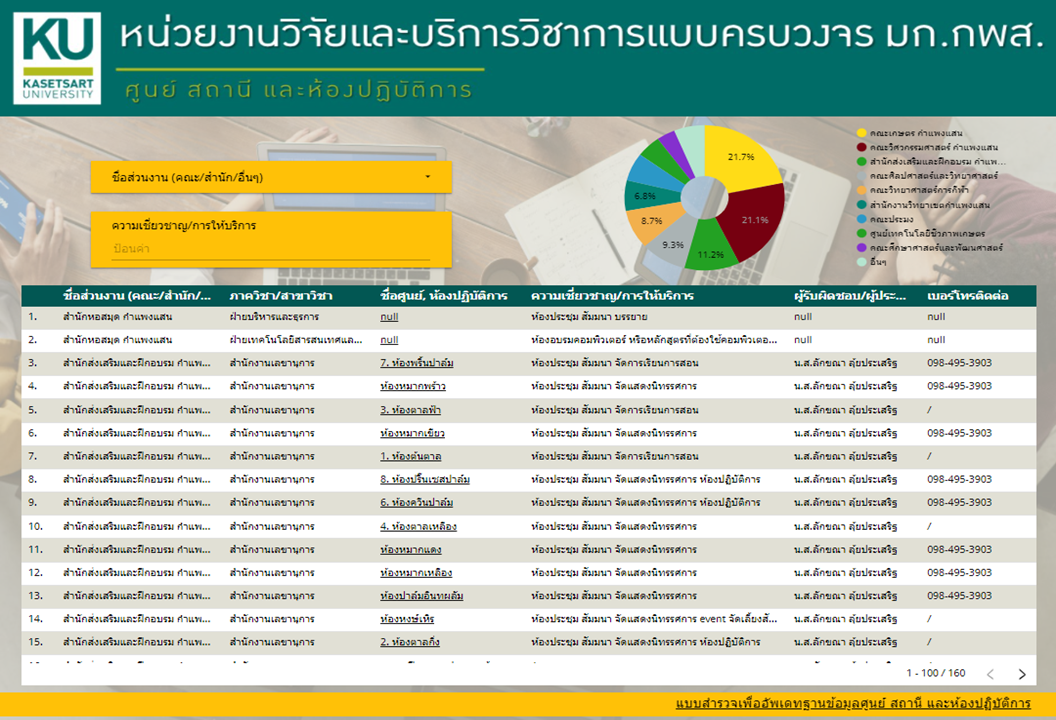Image resolution: width=1056 pixels, height=720 pixels.
Task: Select สำนักหอสมุด กำแพงแสน cell in row 1
Action: click(117, 317)
